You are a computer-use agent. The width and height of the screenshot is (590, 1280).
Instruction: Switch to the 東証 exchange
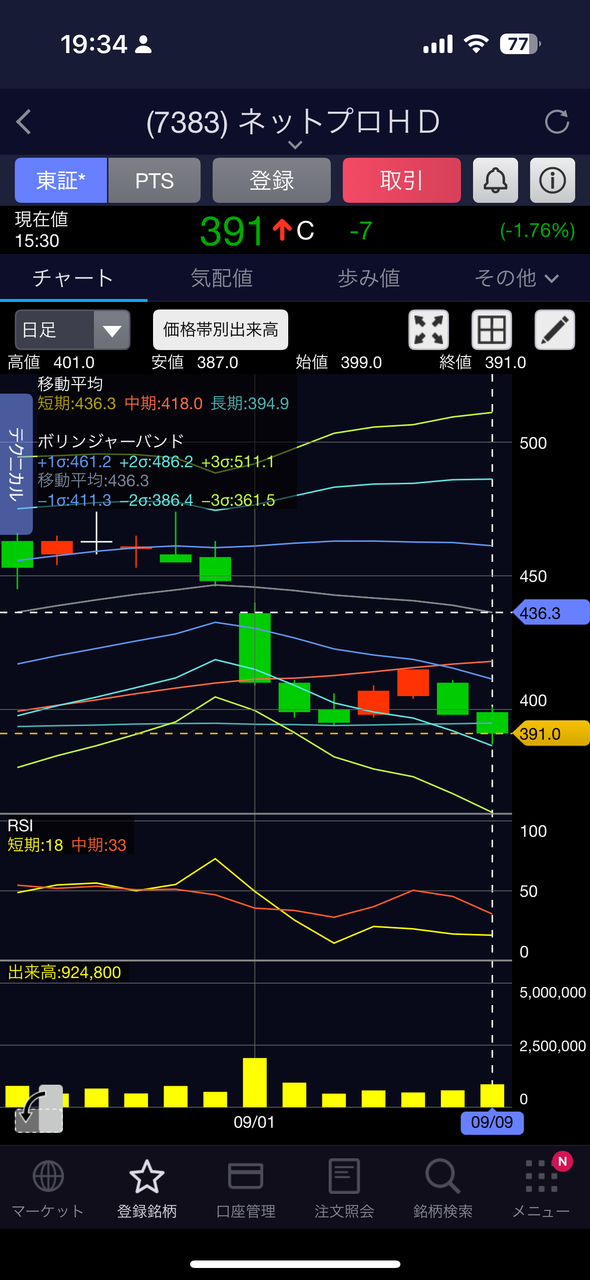coord(61,180)
